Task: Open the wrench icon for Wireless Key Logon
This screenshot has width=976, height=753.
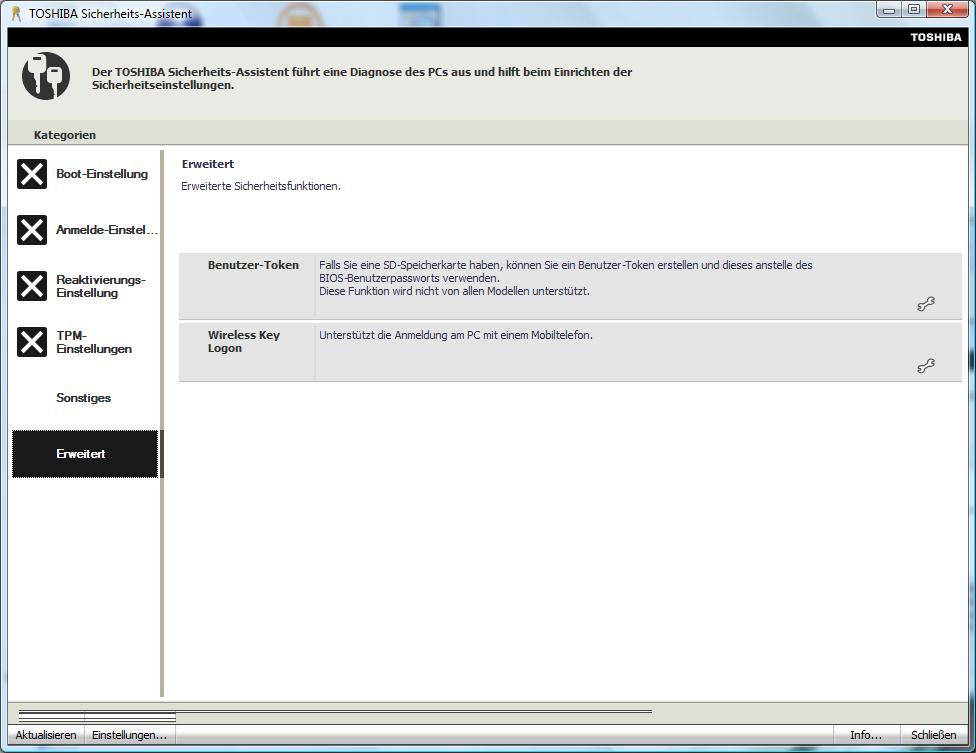Action: click(926, 366)
